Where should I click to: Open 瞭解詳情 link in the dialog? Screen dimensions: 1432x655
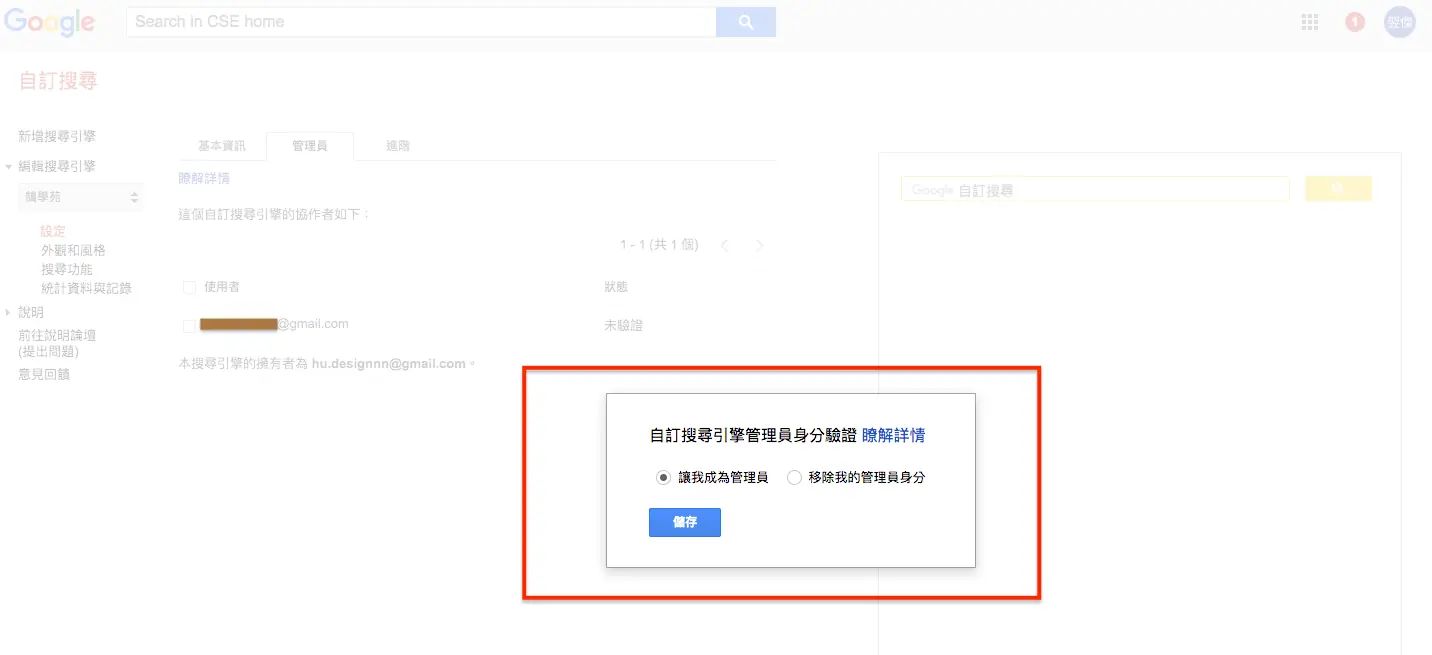[x=893, y=435]
